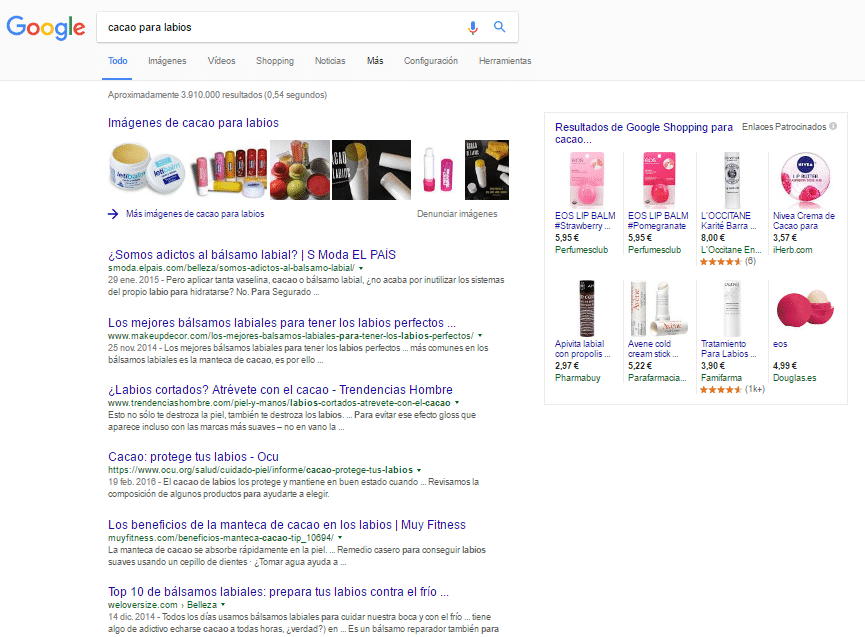The width and height of the screenshot is (865, 637).
Task: Click the EOS Strawberry lip balm product image
Action: [x=586, y=180]
